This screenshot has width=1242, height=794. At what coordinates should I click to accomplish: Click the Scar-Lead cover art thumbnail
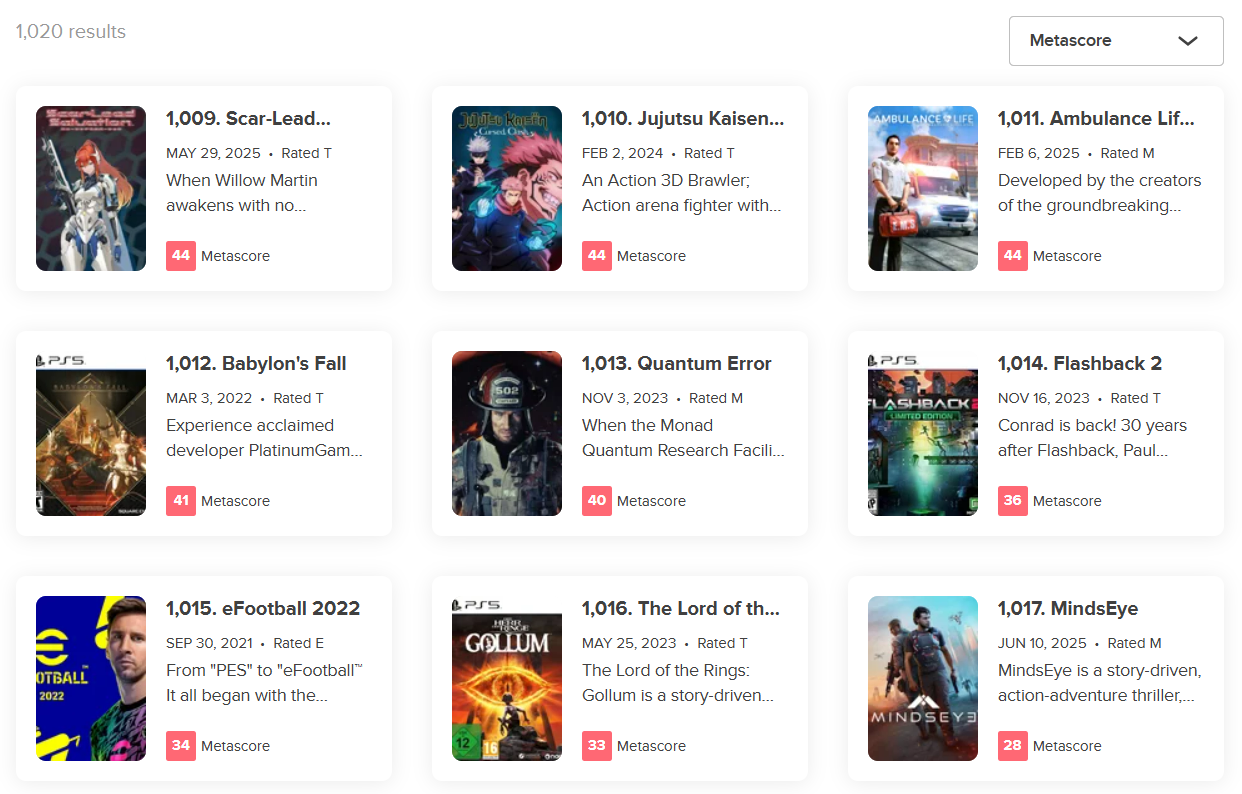pyautogui.click(x=91, y=188)
